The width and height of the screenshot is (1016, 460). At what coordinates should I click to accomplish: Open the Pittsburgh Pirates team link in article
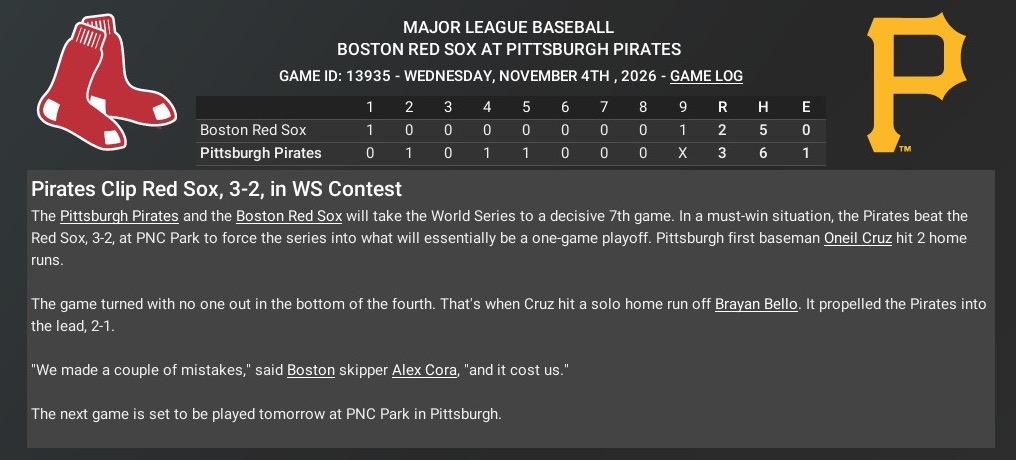(119, 216)
